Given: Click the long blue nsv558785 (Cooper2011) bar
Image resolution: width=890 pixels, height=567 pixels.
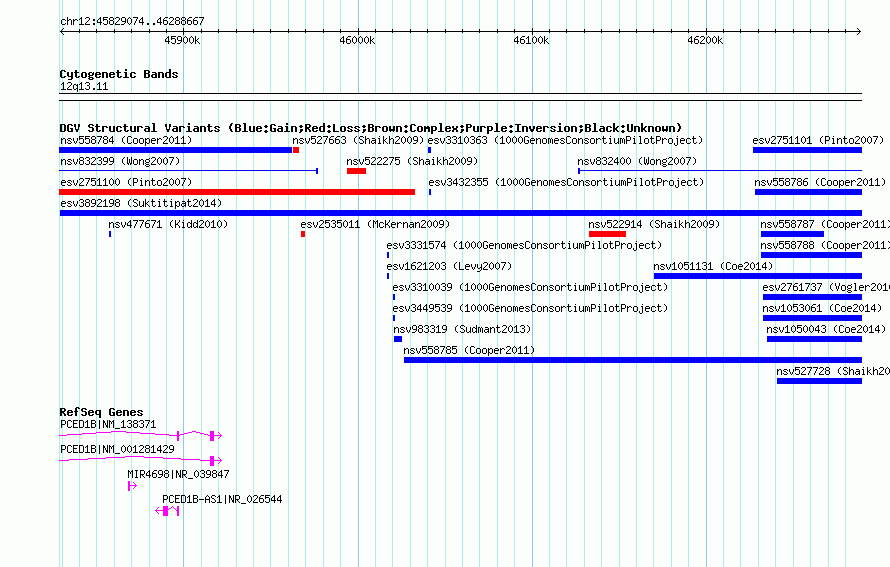Looking at the screenshot, I should pyautogui.click(x=633, y=360).
